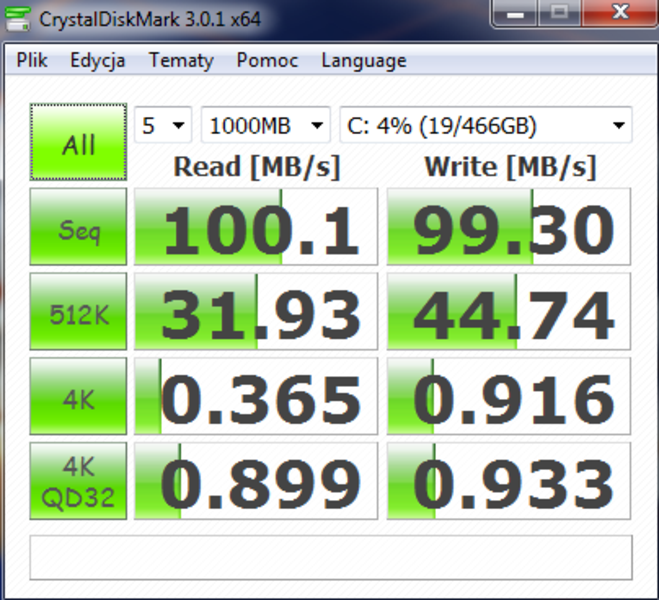Open the Tematy menu

[181, 60]
